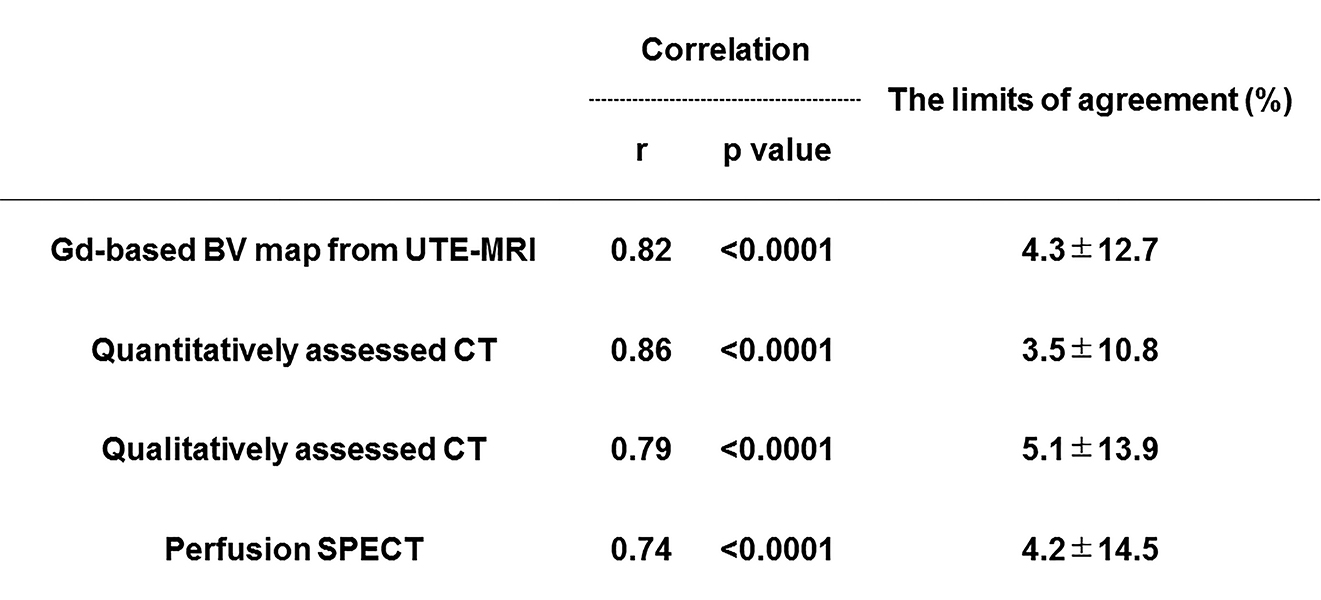Image resolution: width=1321 pixels, height=600 pixels.
Task: Click the p value column header
Action: point(776,150)
